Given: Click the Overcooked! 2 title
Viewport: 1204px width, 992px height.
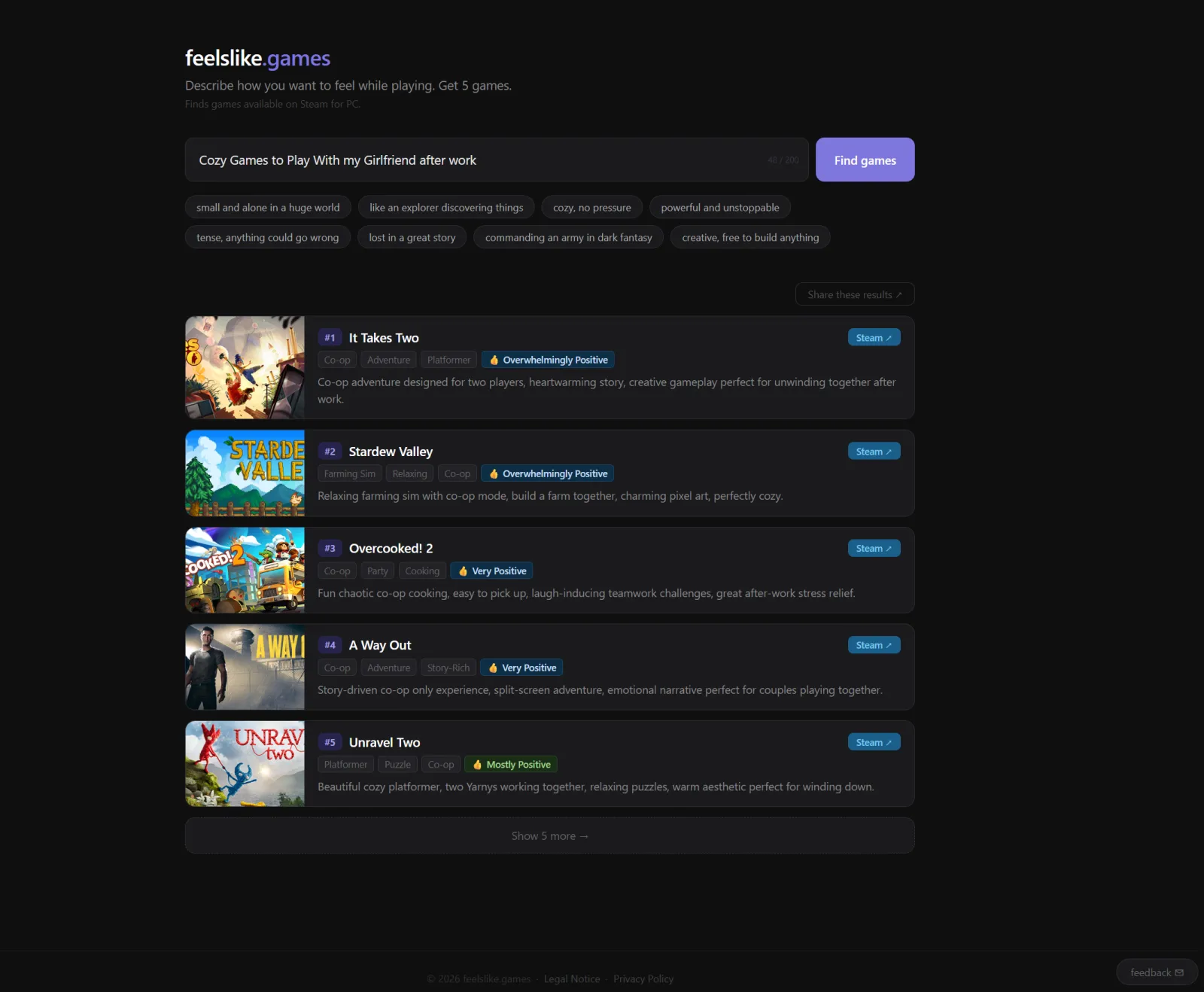Looking at the screenshot, I should coord(391,549).
